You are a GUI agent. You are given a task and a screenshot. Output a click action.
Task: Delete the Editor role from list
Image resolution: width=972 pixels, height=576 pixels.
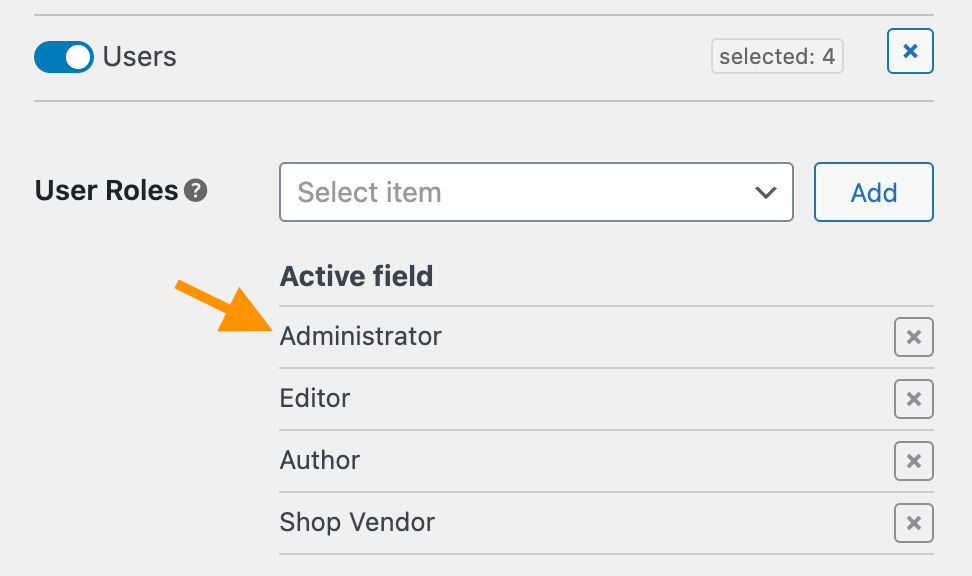point(913,399)
